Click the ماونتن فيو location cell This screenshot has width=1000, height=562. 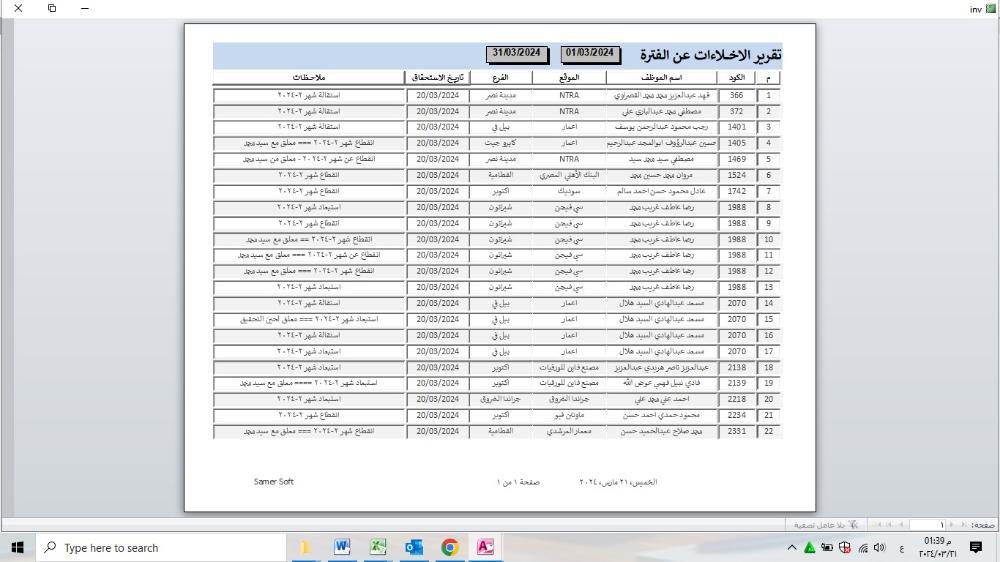tap(569, 415)
